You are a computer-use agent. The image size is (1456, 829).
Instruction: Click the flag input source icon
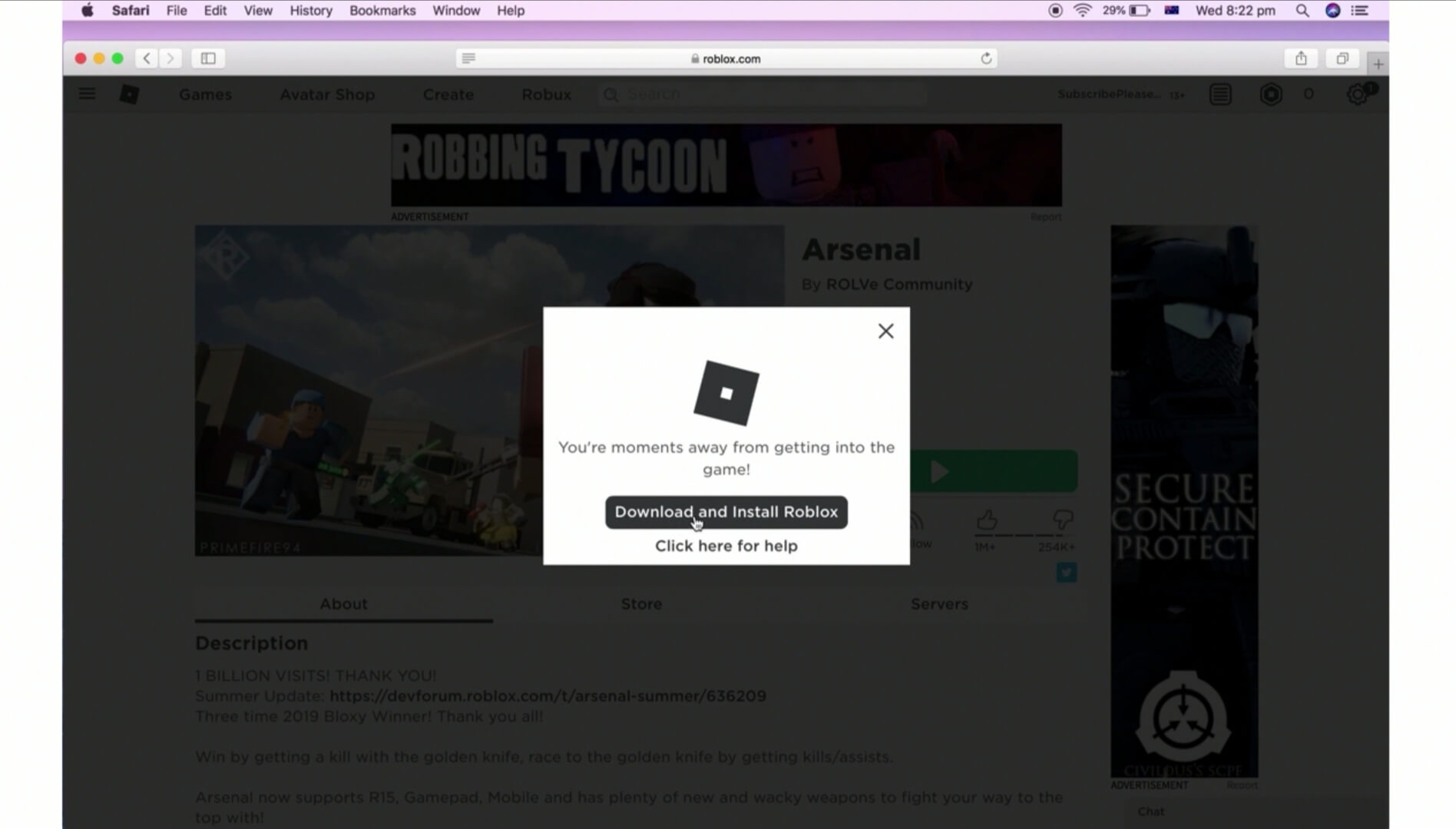(x=1172, y=11)
